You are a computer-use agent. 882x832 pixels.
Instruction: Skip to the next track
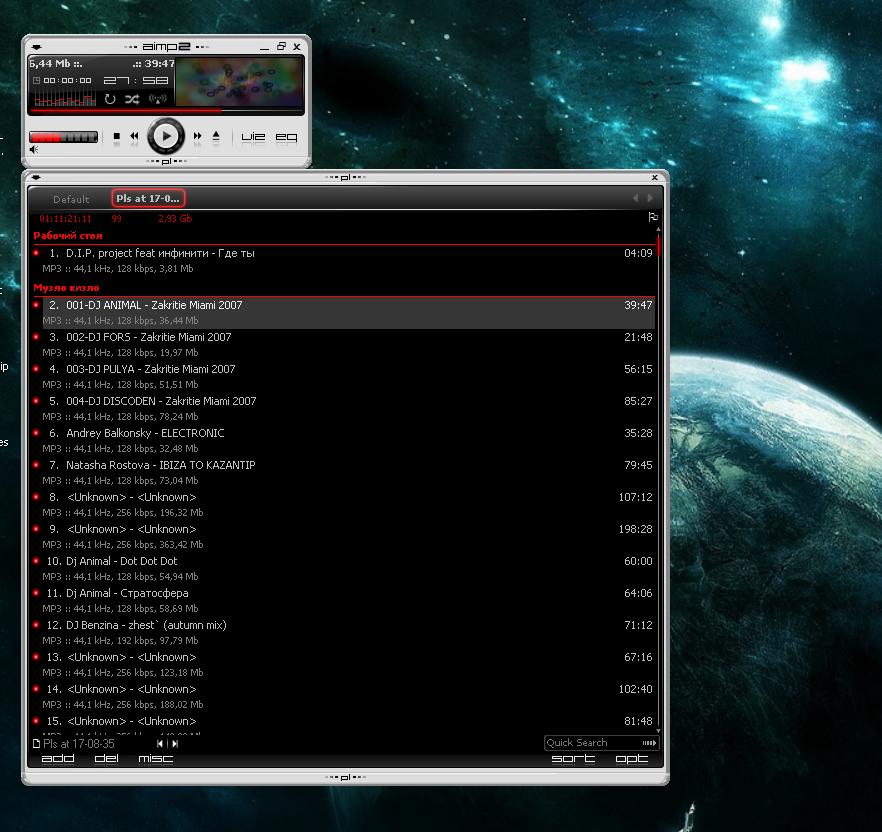click(197, 136)
